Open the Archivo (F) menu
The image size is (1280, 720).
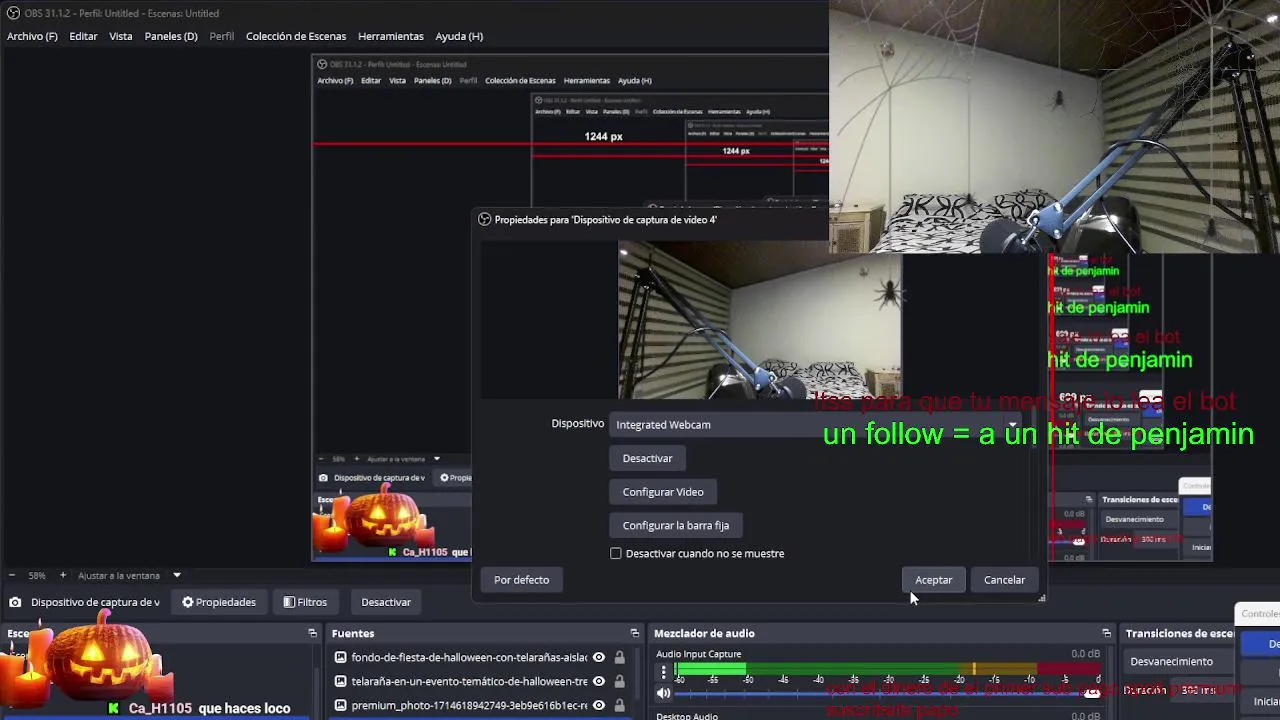click(x=32, y=36)
